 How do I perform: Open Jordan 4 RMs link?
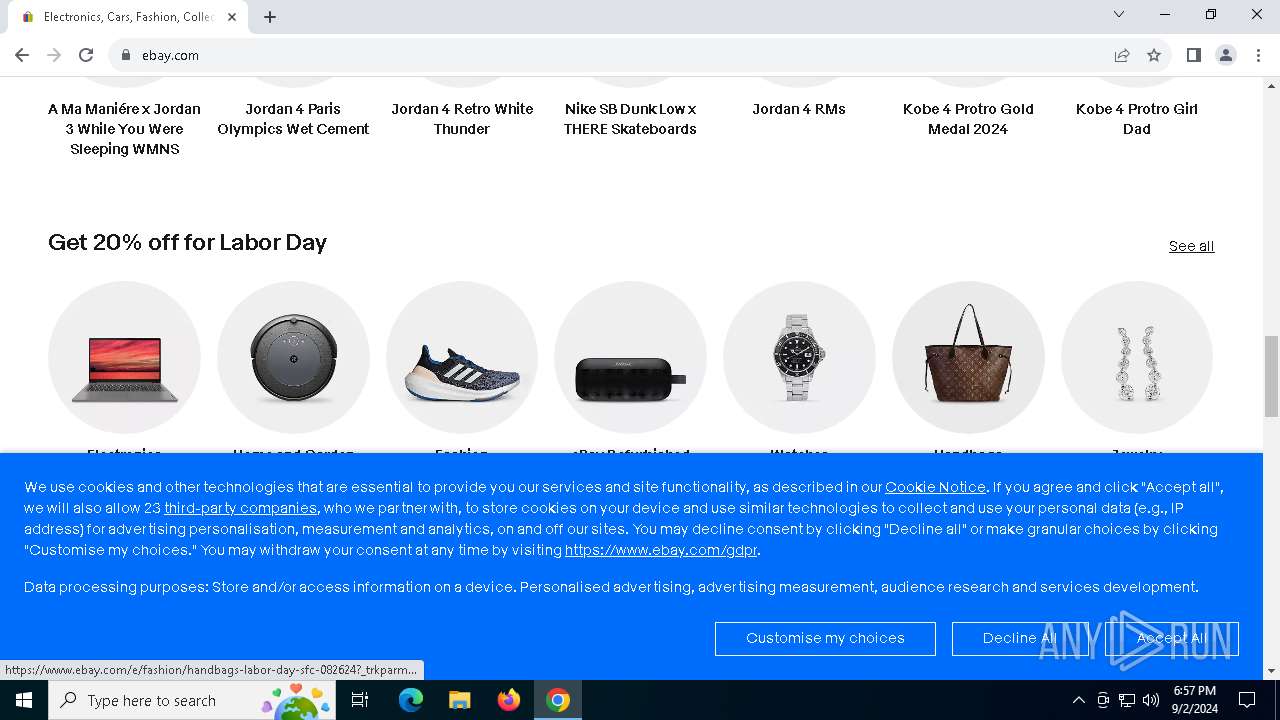click(799, 109)
